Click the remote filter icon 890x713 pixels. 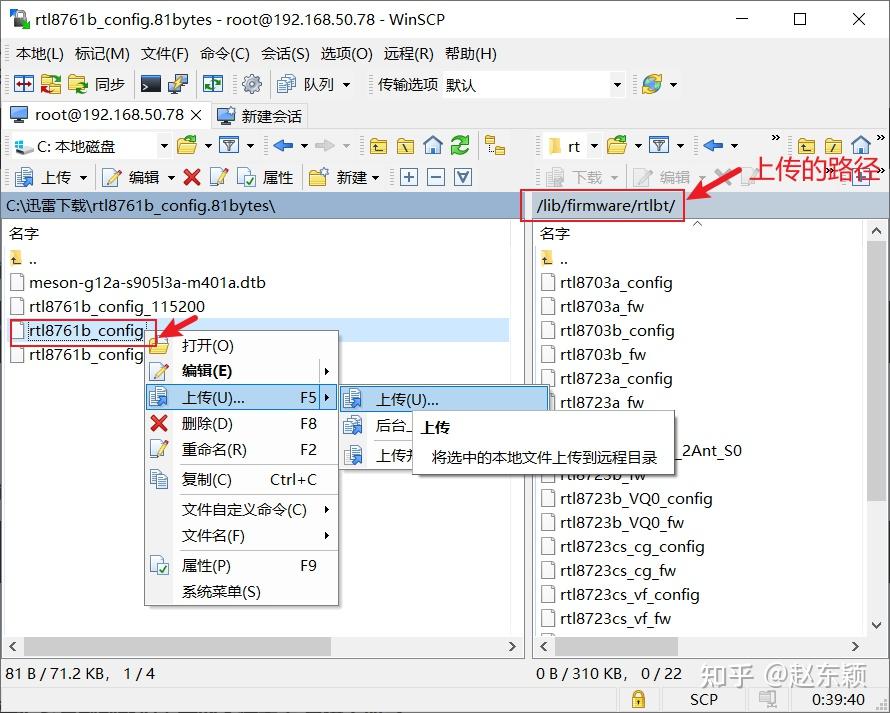click(x=659, y=145)
